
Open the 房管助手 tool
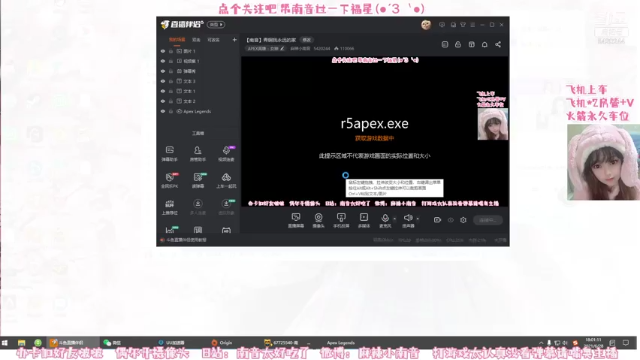pyautogui.click(x=198, y=153)
